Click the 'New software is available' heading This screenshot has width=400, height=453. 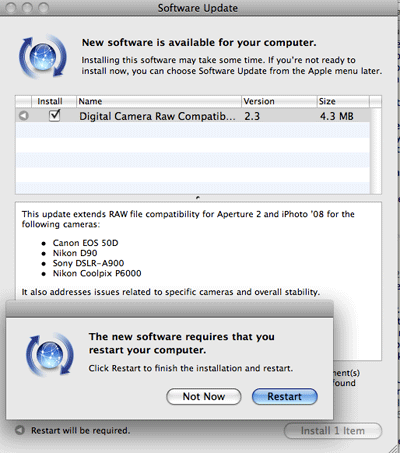(199, 43)
